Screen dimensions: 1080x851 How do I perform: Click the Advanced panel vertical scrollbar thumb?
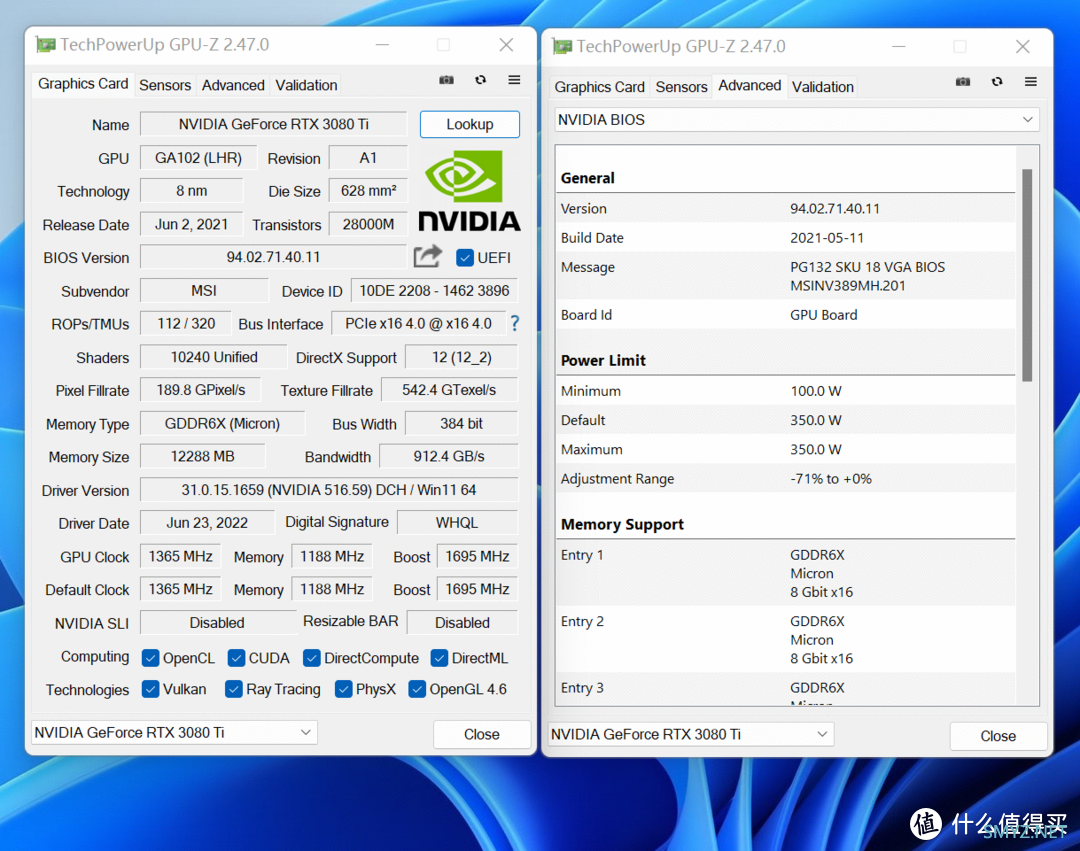pos(1027,275)
